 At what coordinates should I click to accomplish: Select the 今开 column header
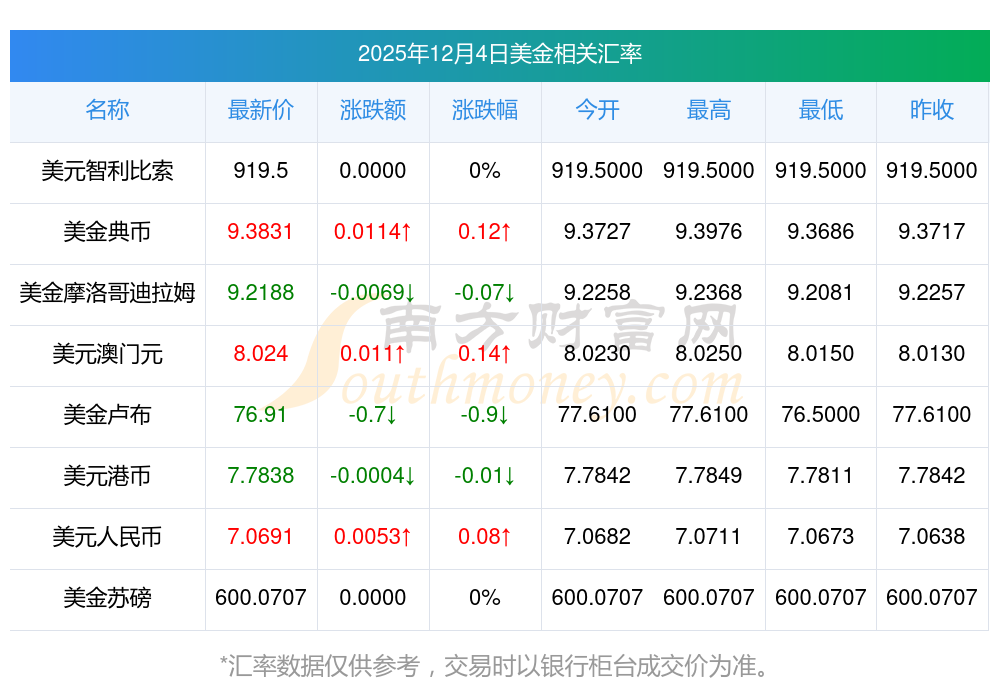597,110
